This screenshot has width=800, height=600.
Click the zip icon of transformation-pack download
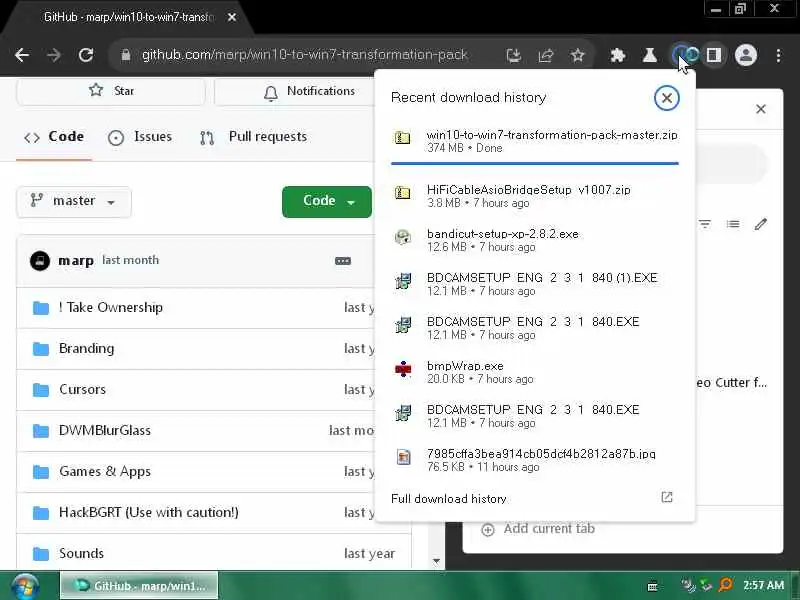402,138
